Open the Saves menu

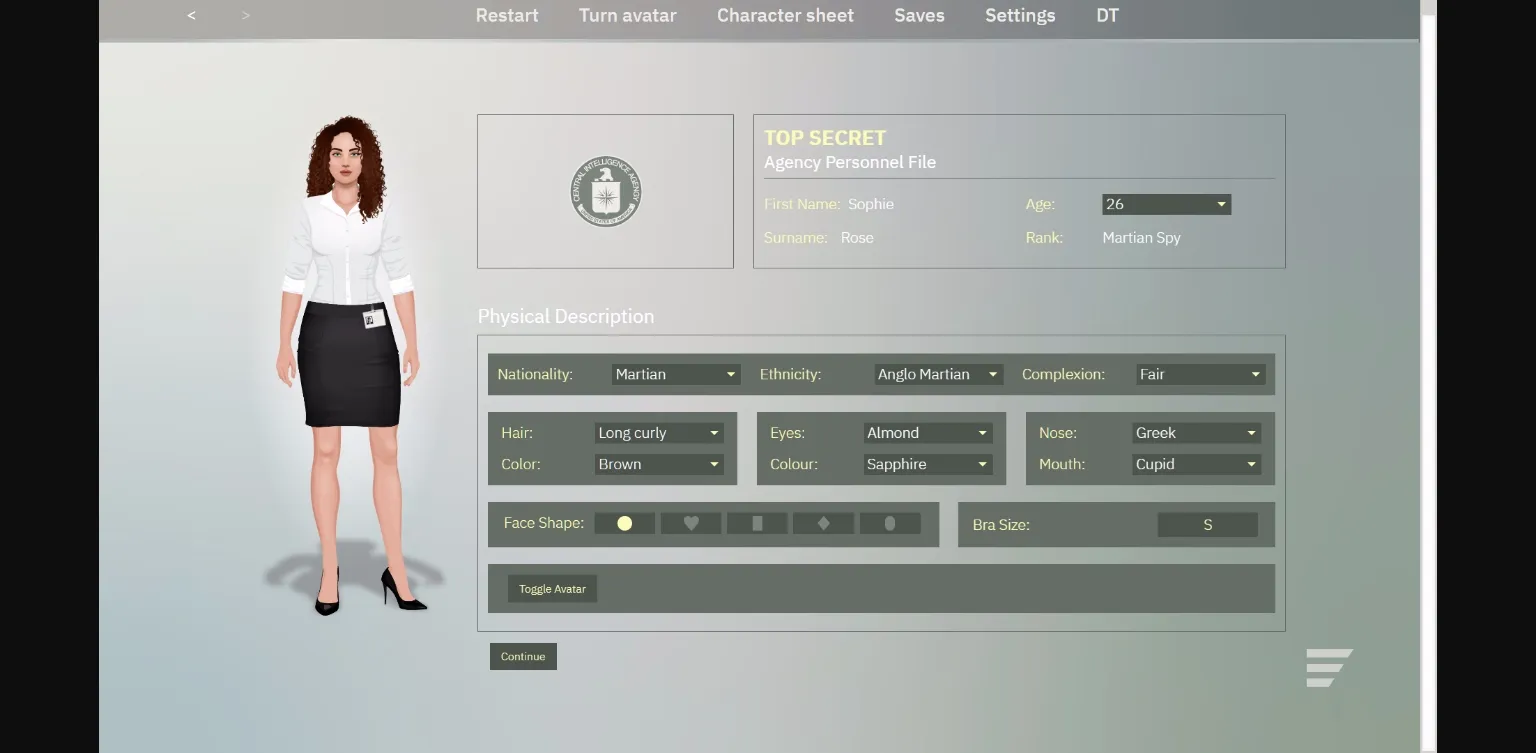click(x=918, y=15)
